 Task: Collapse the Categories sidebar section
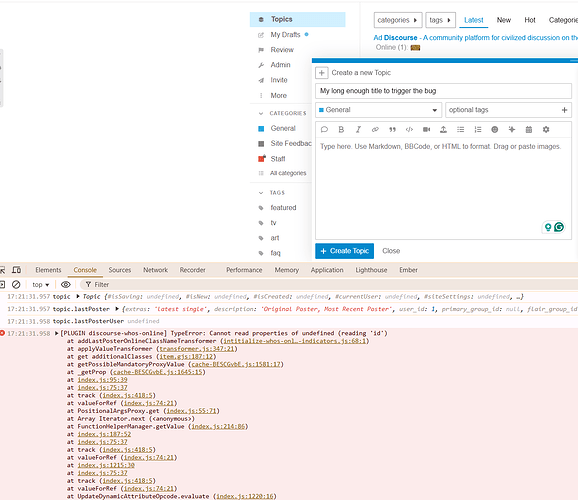283,113
